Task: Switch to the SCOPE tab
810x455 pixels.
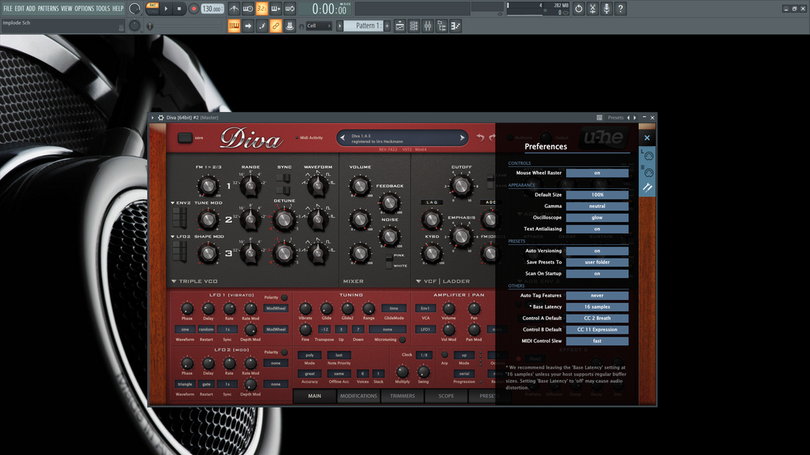Action: (x=446, y=396)
